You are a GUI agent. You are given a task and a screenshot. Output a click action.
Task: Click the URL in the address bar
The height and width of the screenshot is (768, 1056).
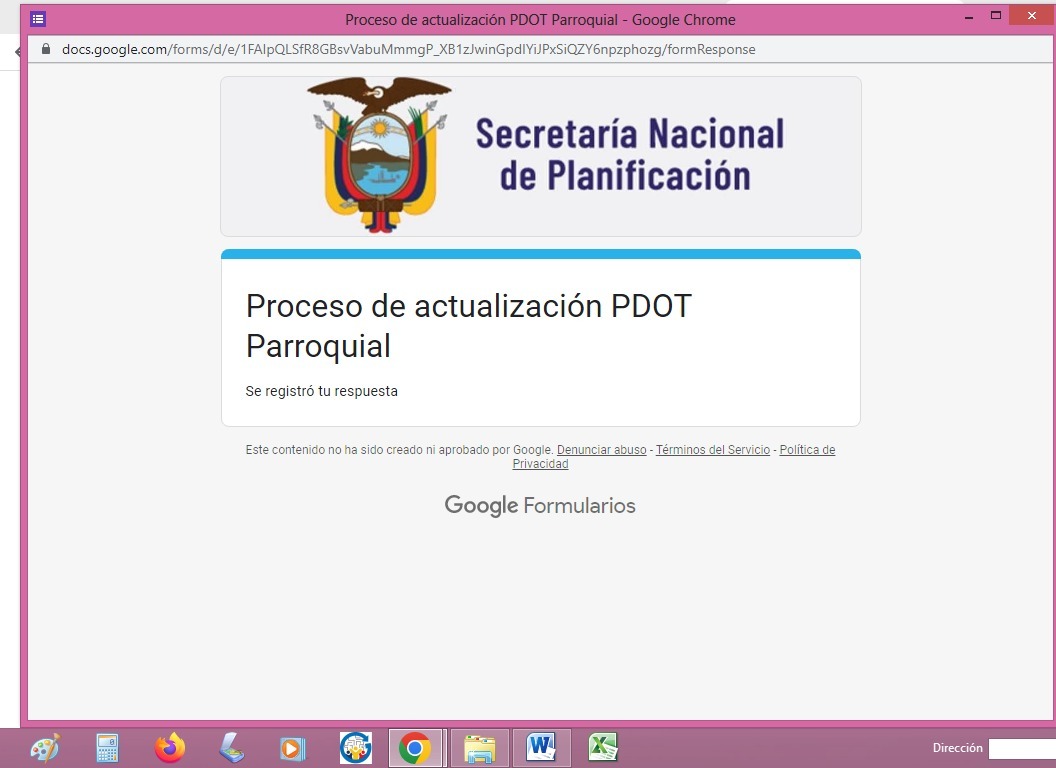408,49
